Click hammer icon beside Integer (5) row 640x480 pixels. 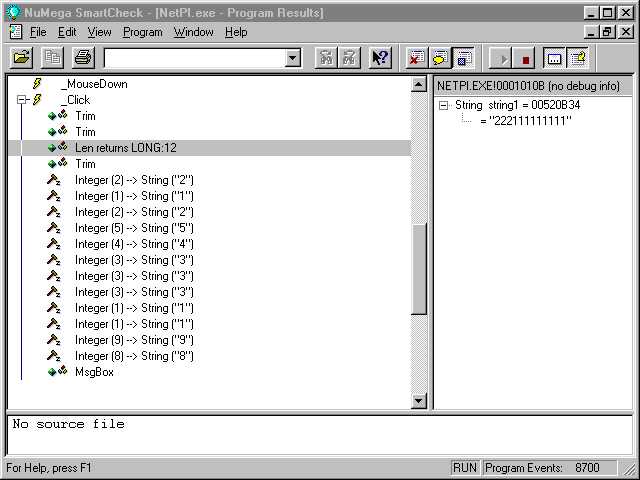54,228
